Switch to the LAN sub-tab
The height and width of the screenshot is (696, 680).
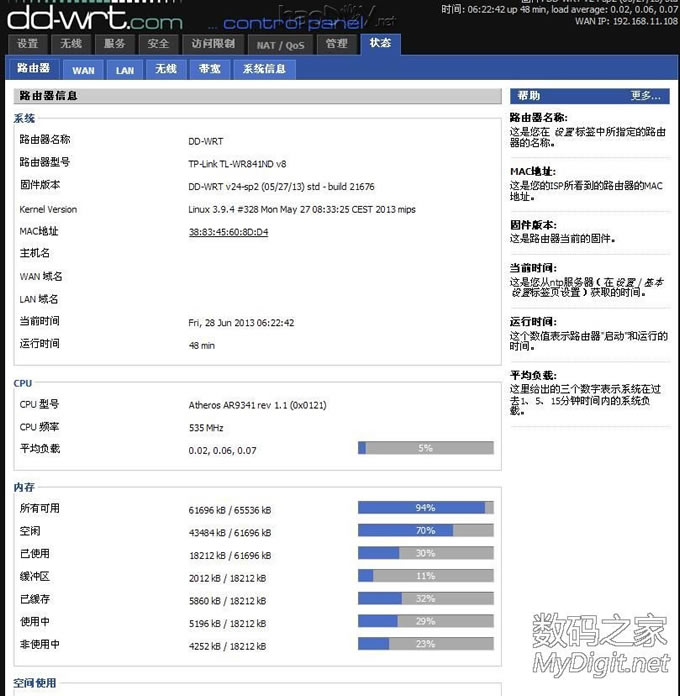click(x=125, y=70)
